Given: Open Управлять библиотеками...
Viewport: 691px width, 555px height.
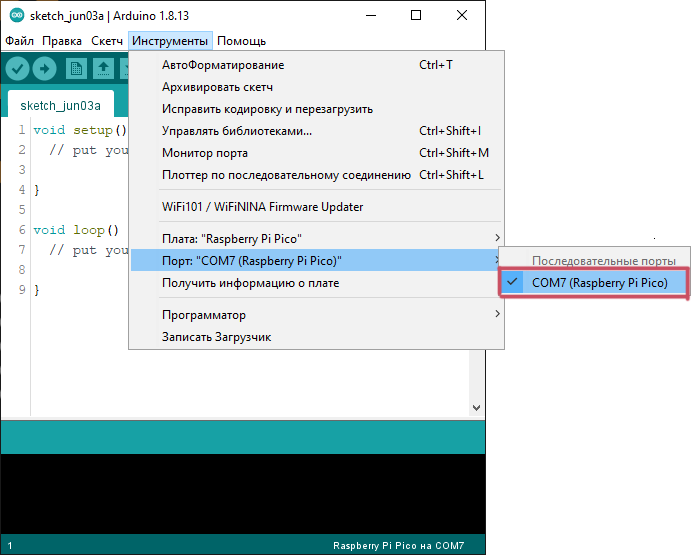Looking at the screenshot, I should [x=317, y=131].
